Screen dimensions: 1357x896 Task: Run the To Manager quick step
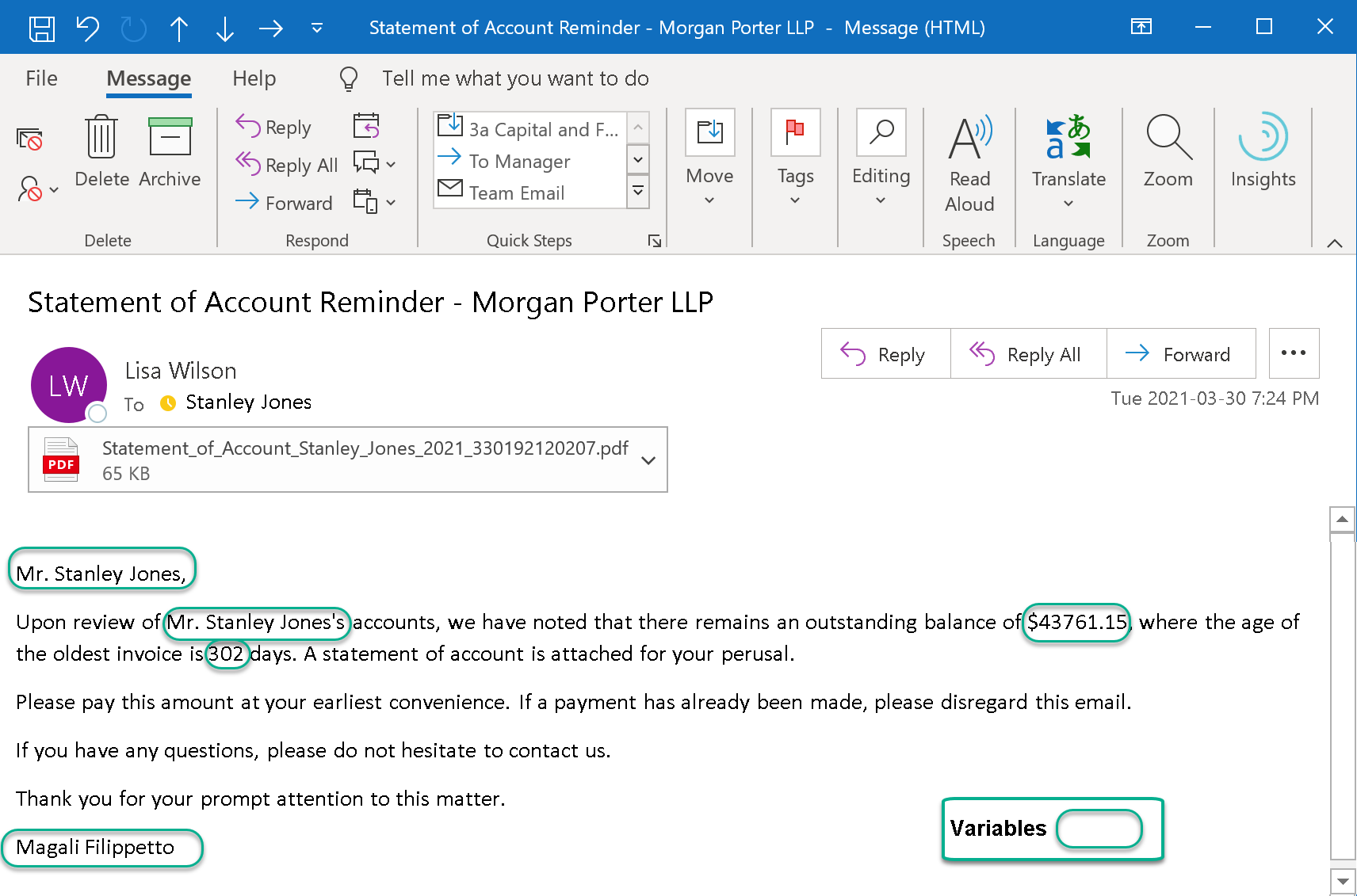click(529, 161)
